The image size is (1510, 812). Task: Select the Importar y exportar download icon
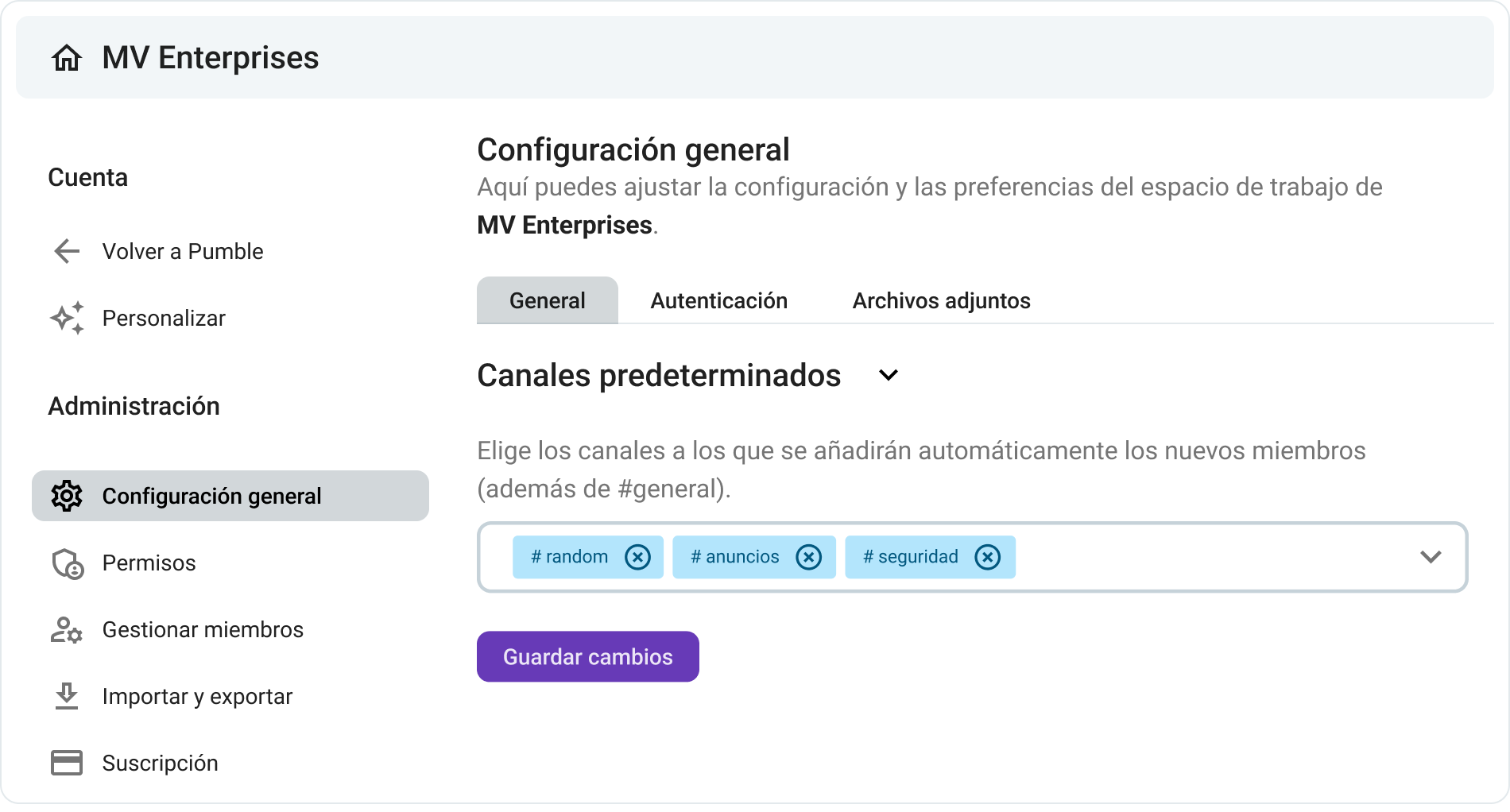(x=67, y=696)
